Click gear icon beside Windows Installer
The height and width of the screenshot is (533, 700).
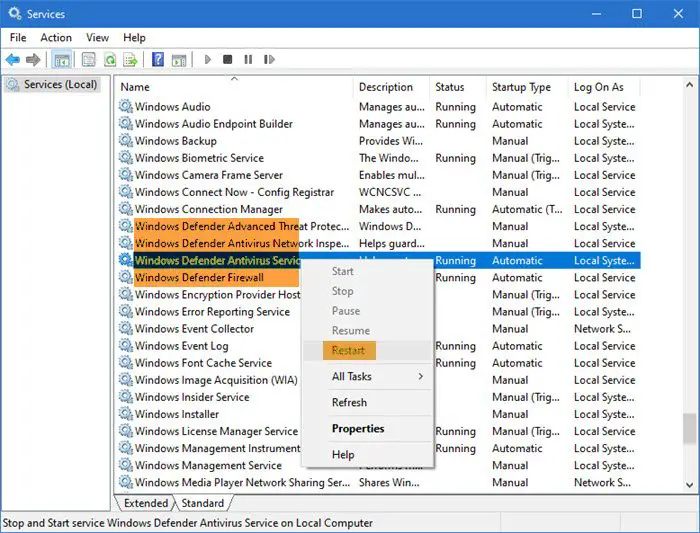[126, 414]
